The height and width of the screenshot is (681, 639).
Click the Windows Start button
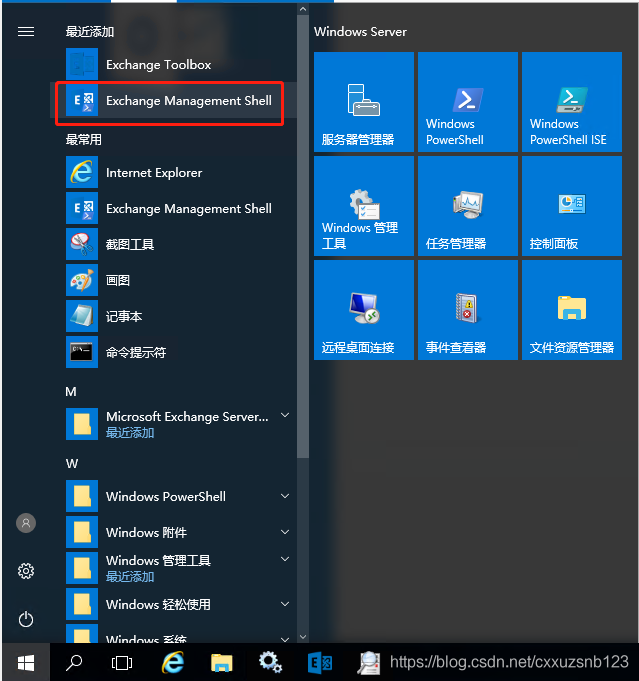(x=26, y=663)
